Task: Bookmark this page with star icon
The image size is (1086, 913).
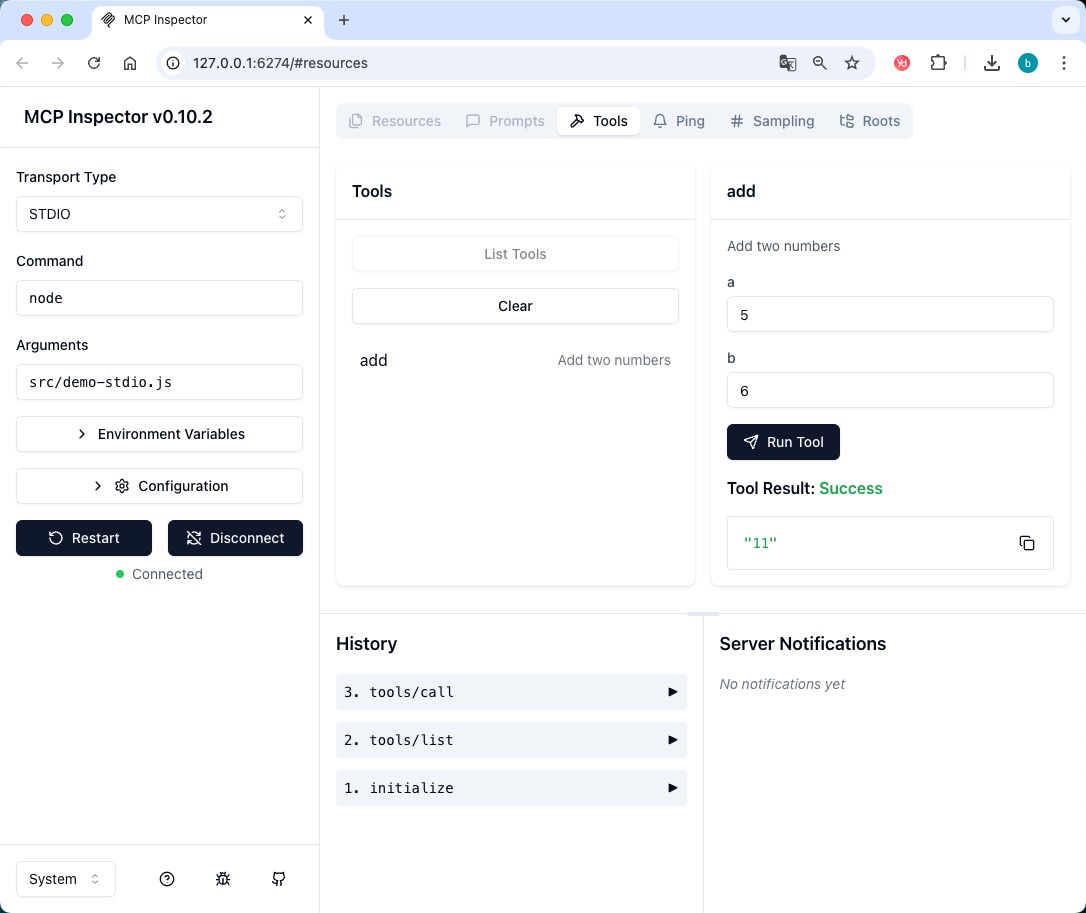Action: (852, 63)
